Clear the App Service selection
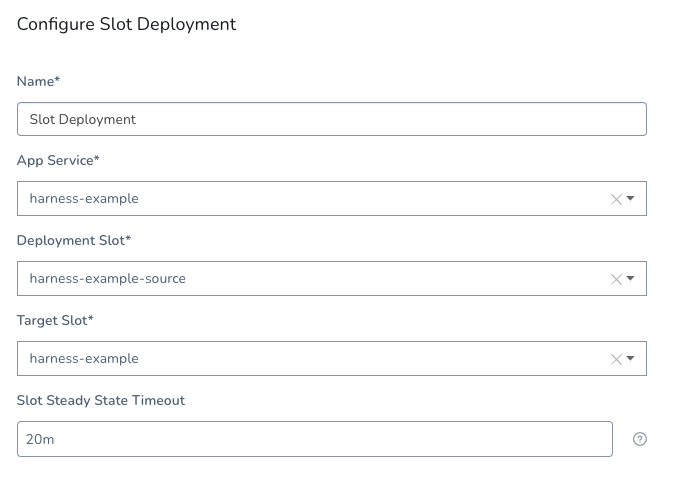 pyautogui.click(x=616, y=200)
